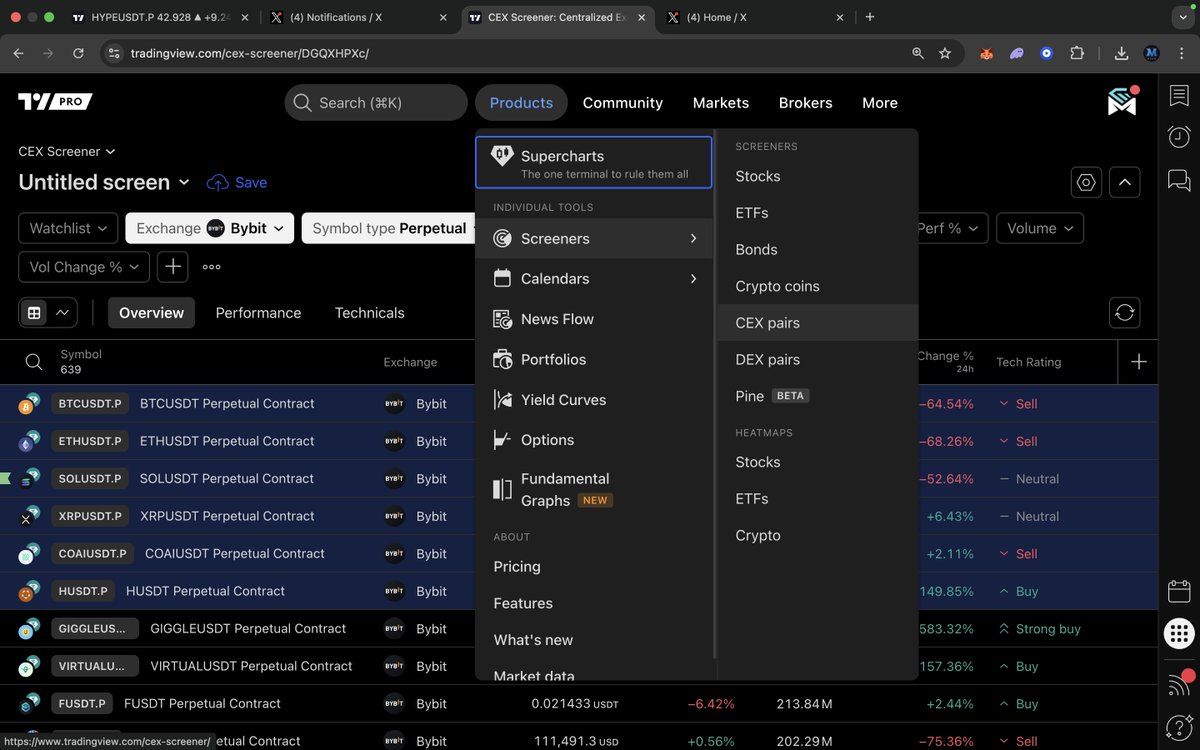Switch to table view layout toggle
Image resolution: width=1200 pixels, height=750 pixels.
(x=34, y=313)
